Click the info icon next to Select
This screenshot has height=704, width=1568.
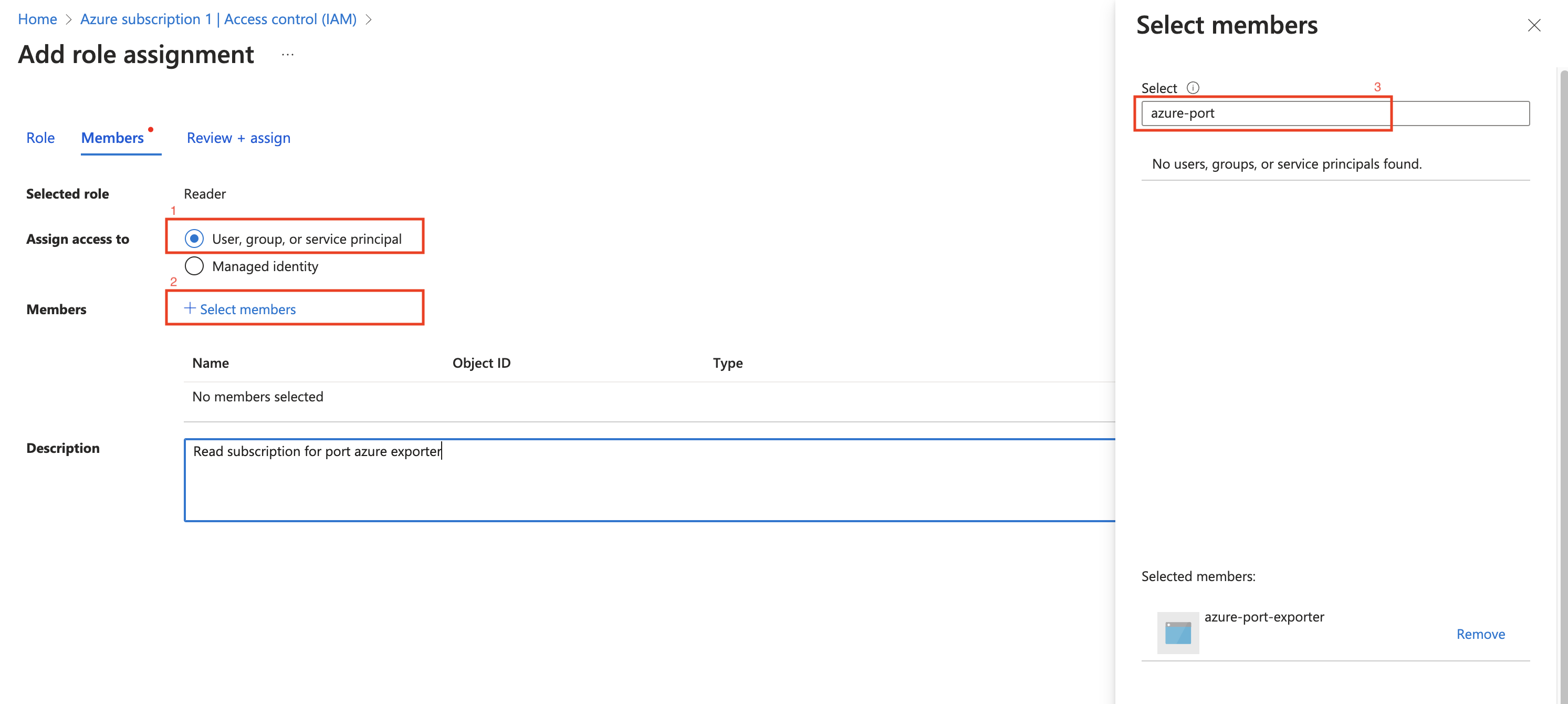coord(1193,88)
